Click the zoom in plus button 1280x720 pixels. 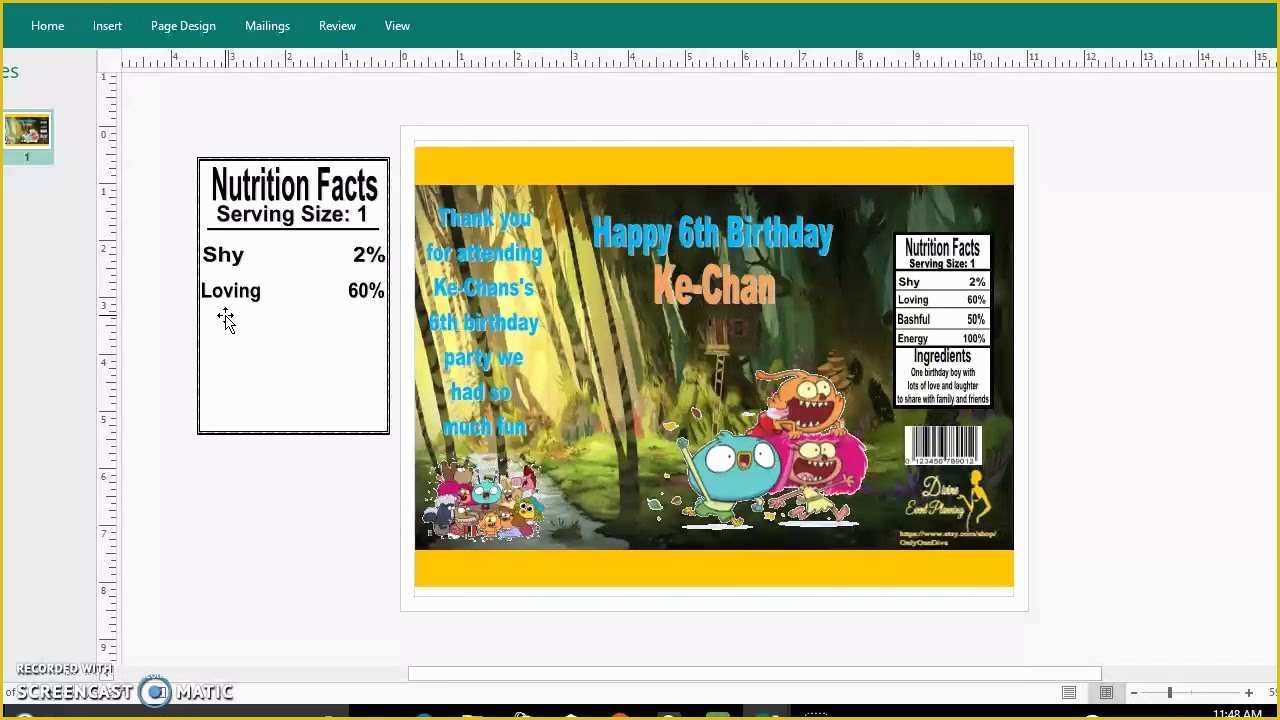pyautogui.click(x=1248, y=692)
